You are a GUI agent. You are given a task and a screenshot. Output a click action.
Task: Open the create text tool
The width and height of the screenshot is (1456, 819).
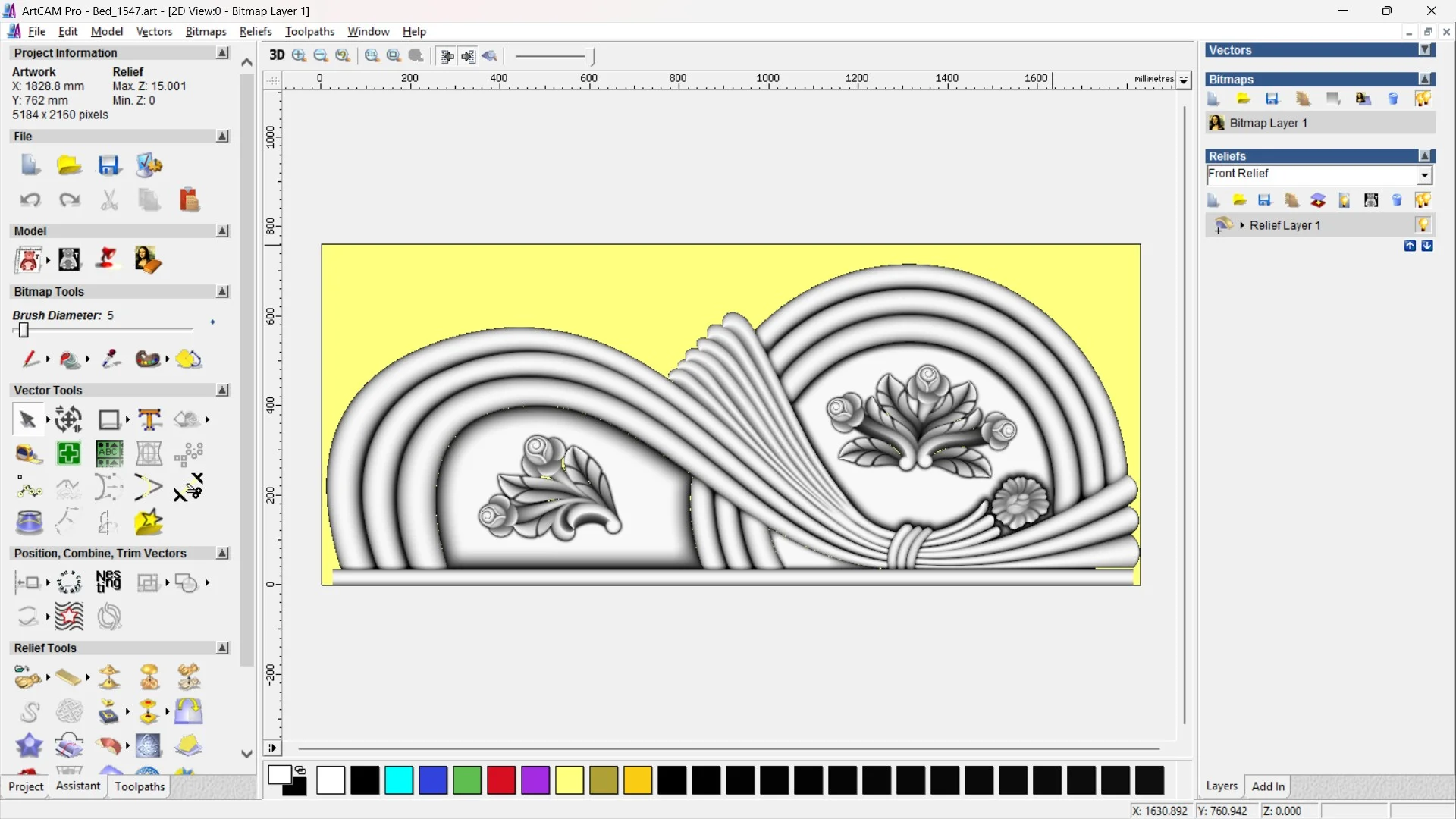click(x=149, y=419)
